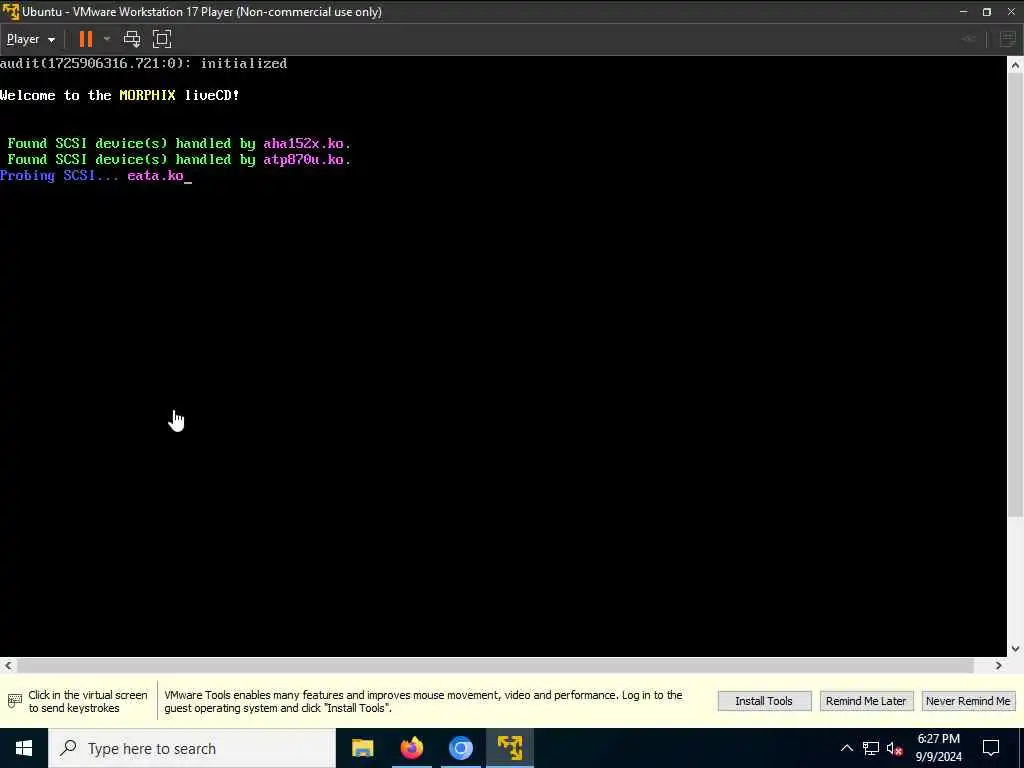The width and height of the screenshot is (1024, 768).
Task: Click the VMware Workstation logo in title bar
Action: (10, 12)
